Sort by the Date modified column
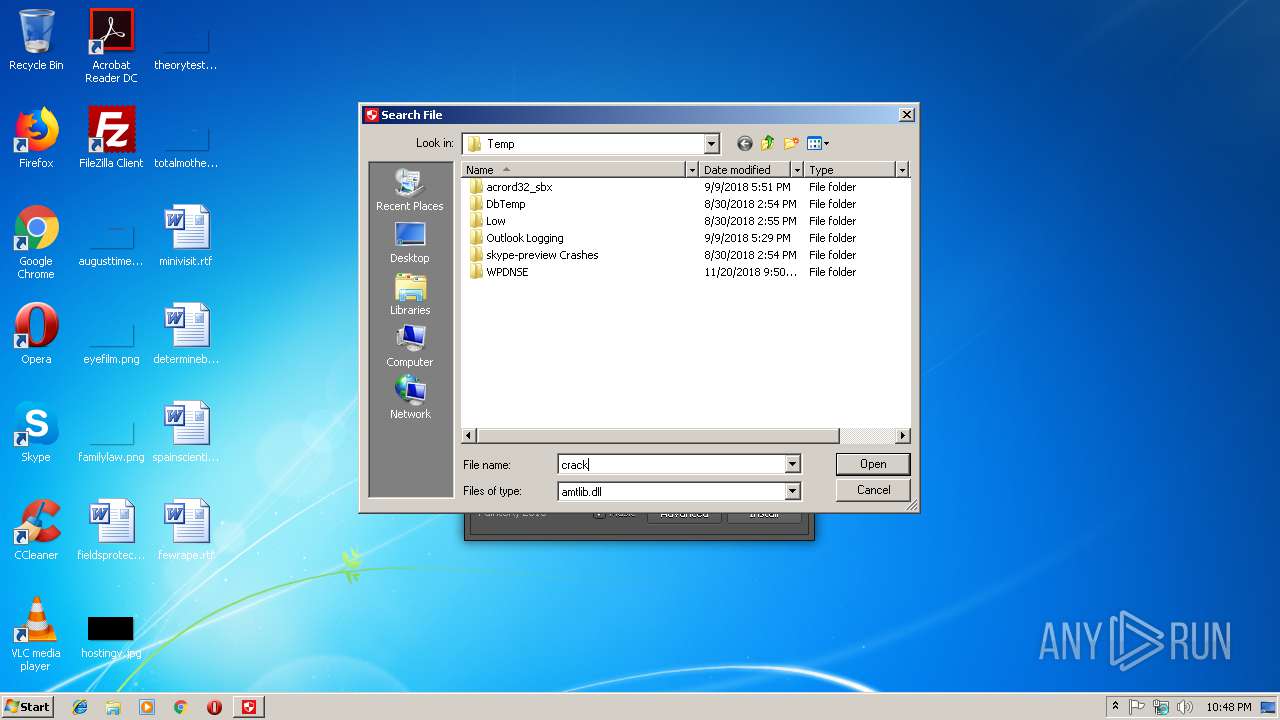 744,170
